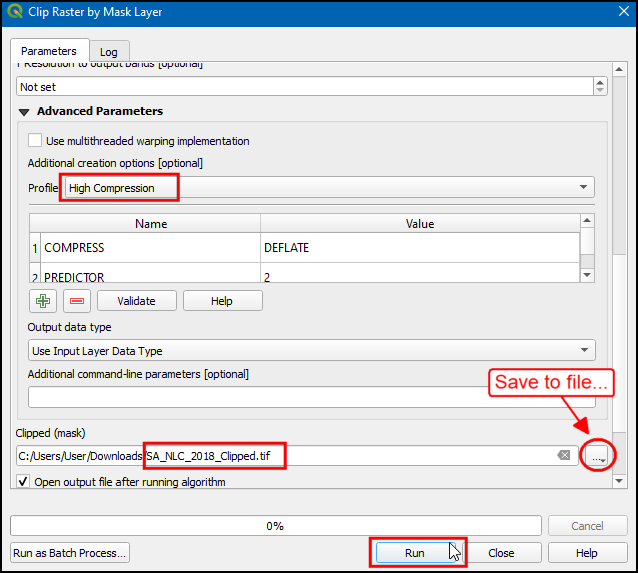638x573 pixels.
Task: Click the Run button
Action: pyautogui.click(x=415, y=553)
